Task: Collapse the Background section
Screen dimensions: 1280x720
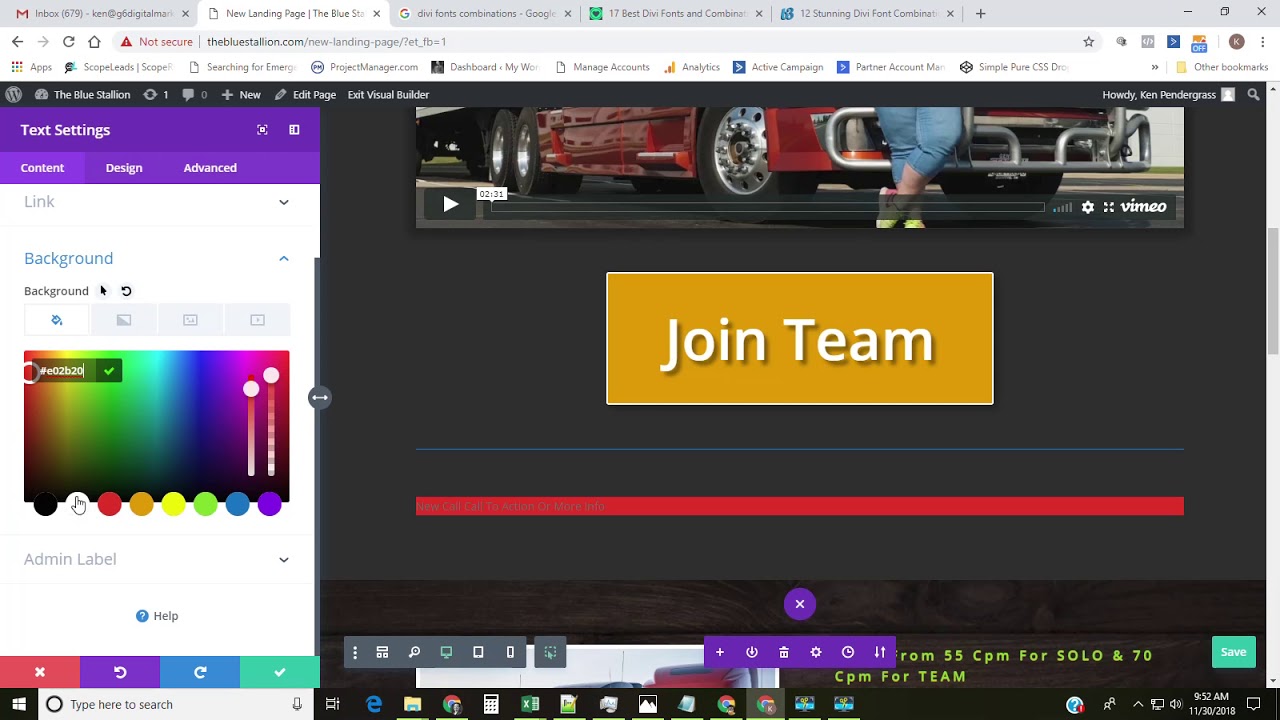Action: tap(156, 258)
